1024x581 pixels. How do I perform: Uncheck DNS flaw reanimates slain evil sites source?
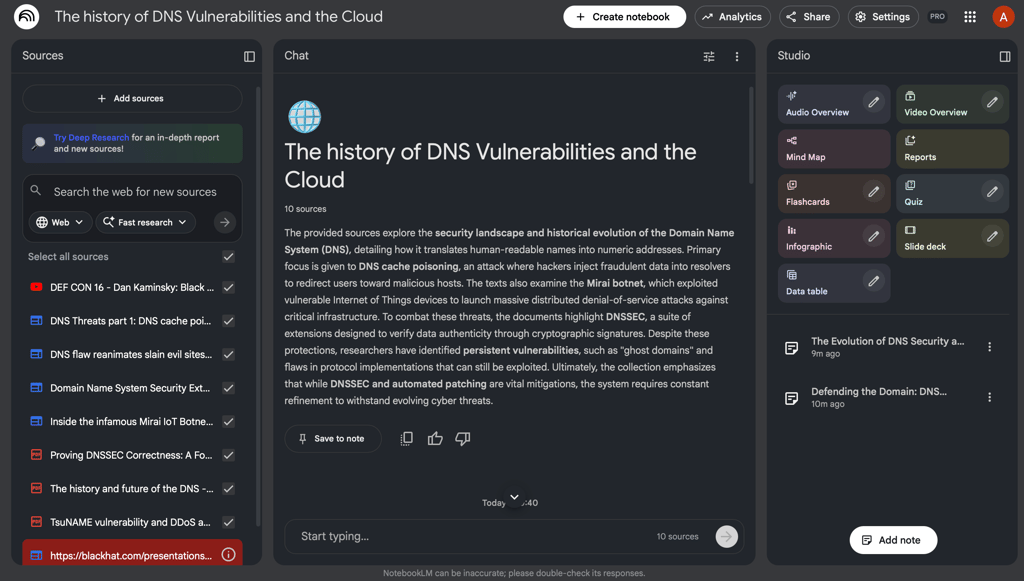(229, 354)
